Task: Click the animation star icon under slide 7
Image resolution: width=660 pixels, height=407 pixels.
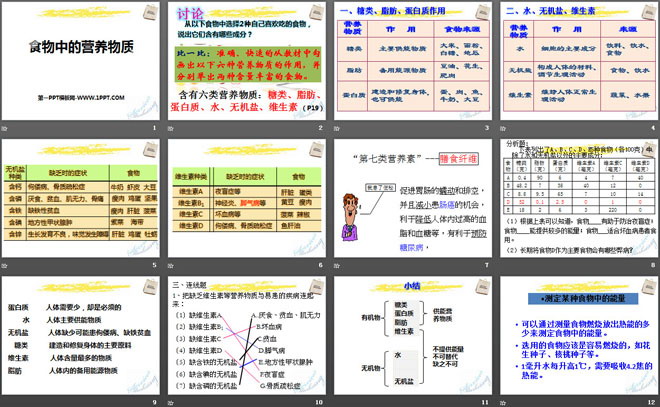Action: tap(337, 266)
